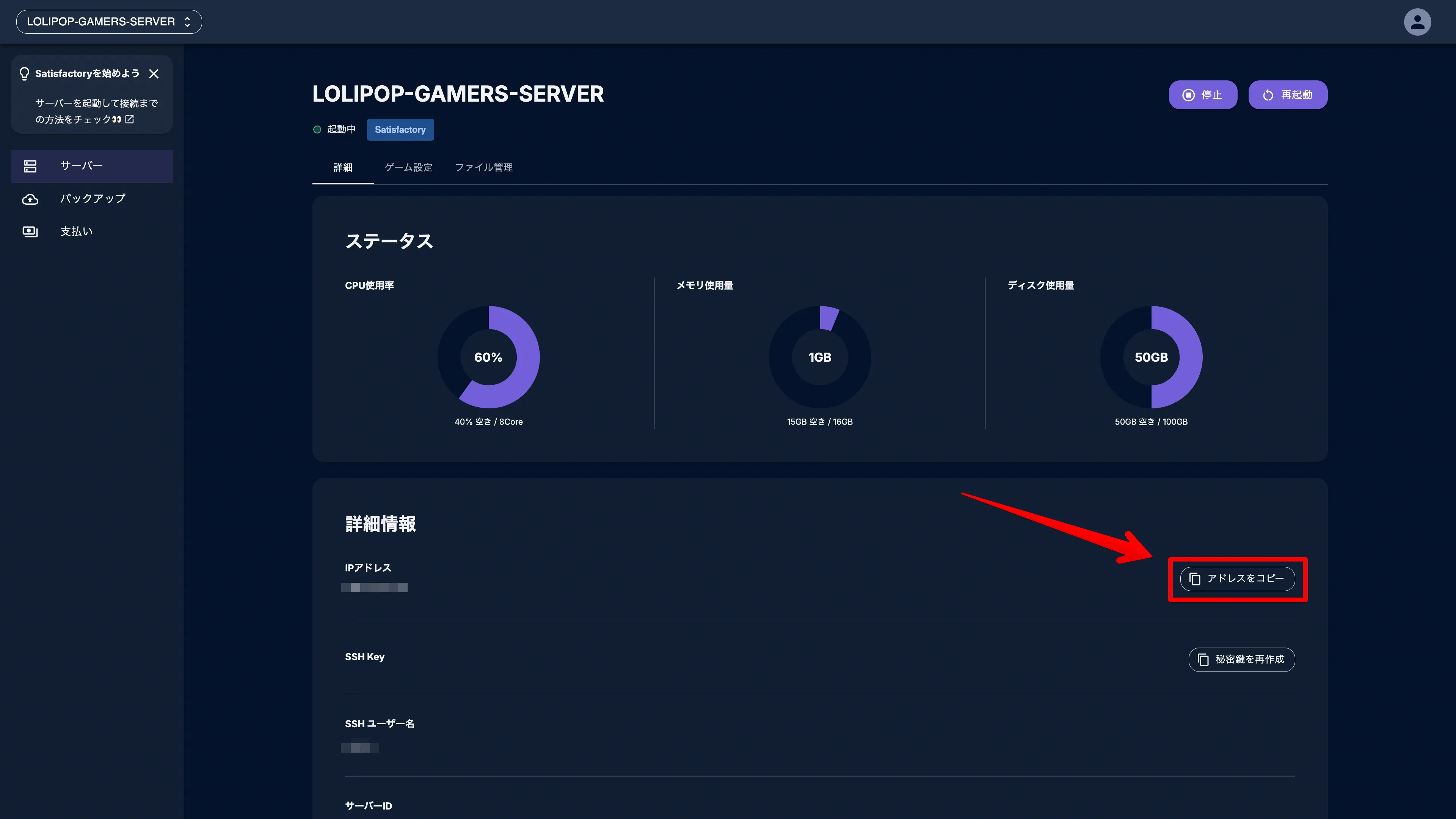1456x819 pixels.
Task: Stop the server with 停止 button
Action: [x=1203, y=95]
